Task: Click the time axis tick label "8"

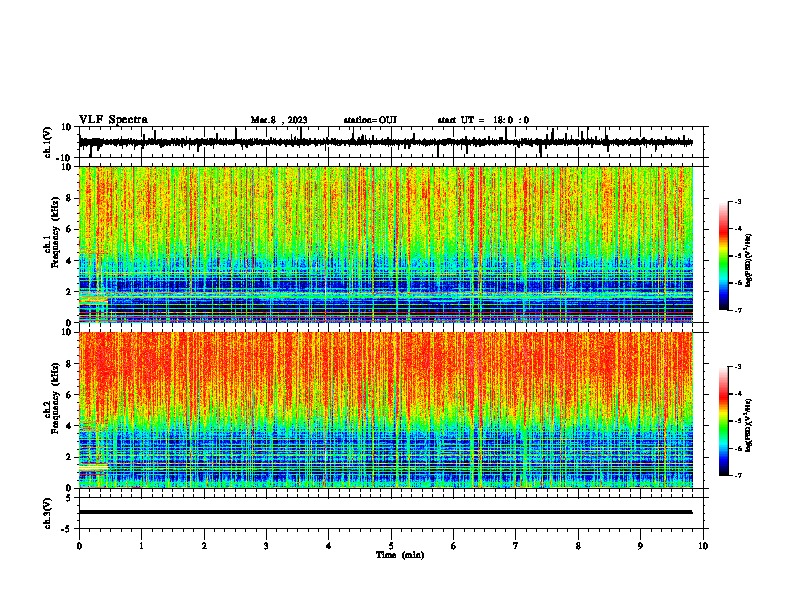Action: click(x=578, y=546)
